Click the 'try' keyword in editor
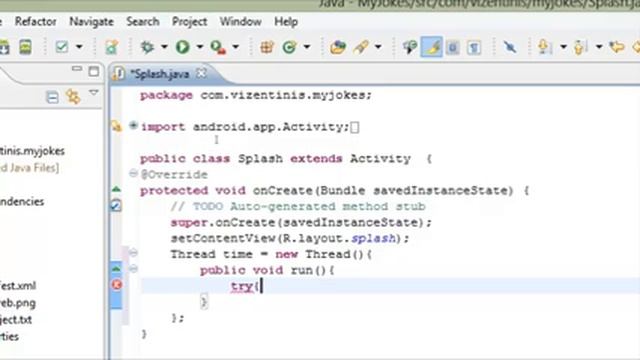The image size is (640, 360). point(242,286)
